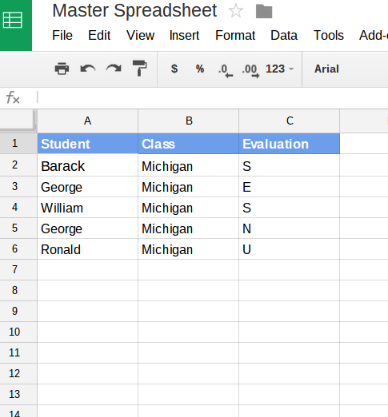Select evaluation S in Barack's row
388x417 pixels.
(289, 166)
